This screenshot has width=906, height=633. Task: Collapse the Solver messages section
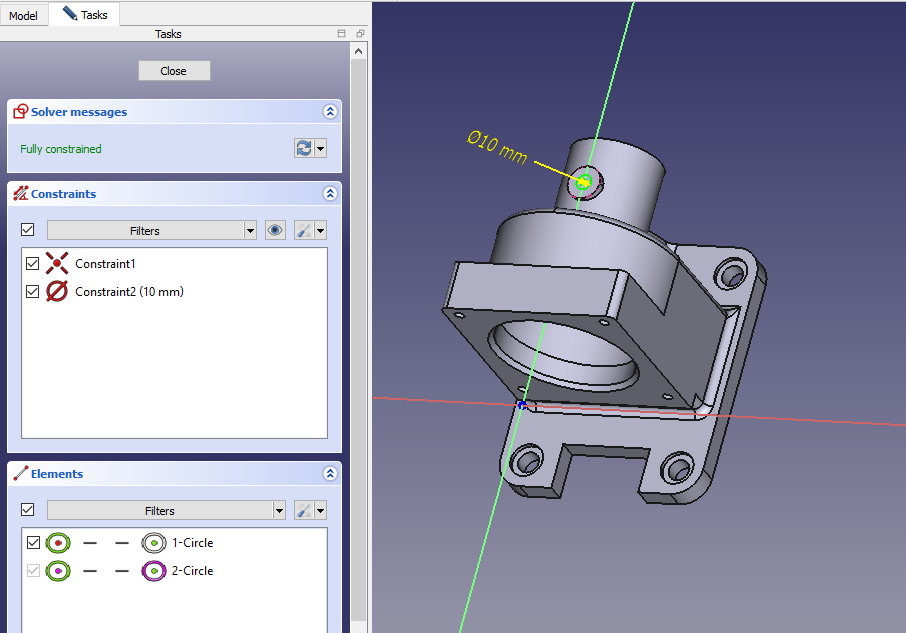(329, 113)
